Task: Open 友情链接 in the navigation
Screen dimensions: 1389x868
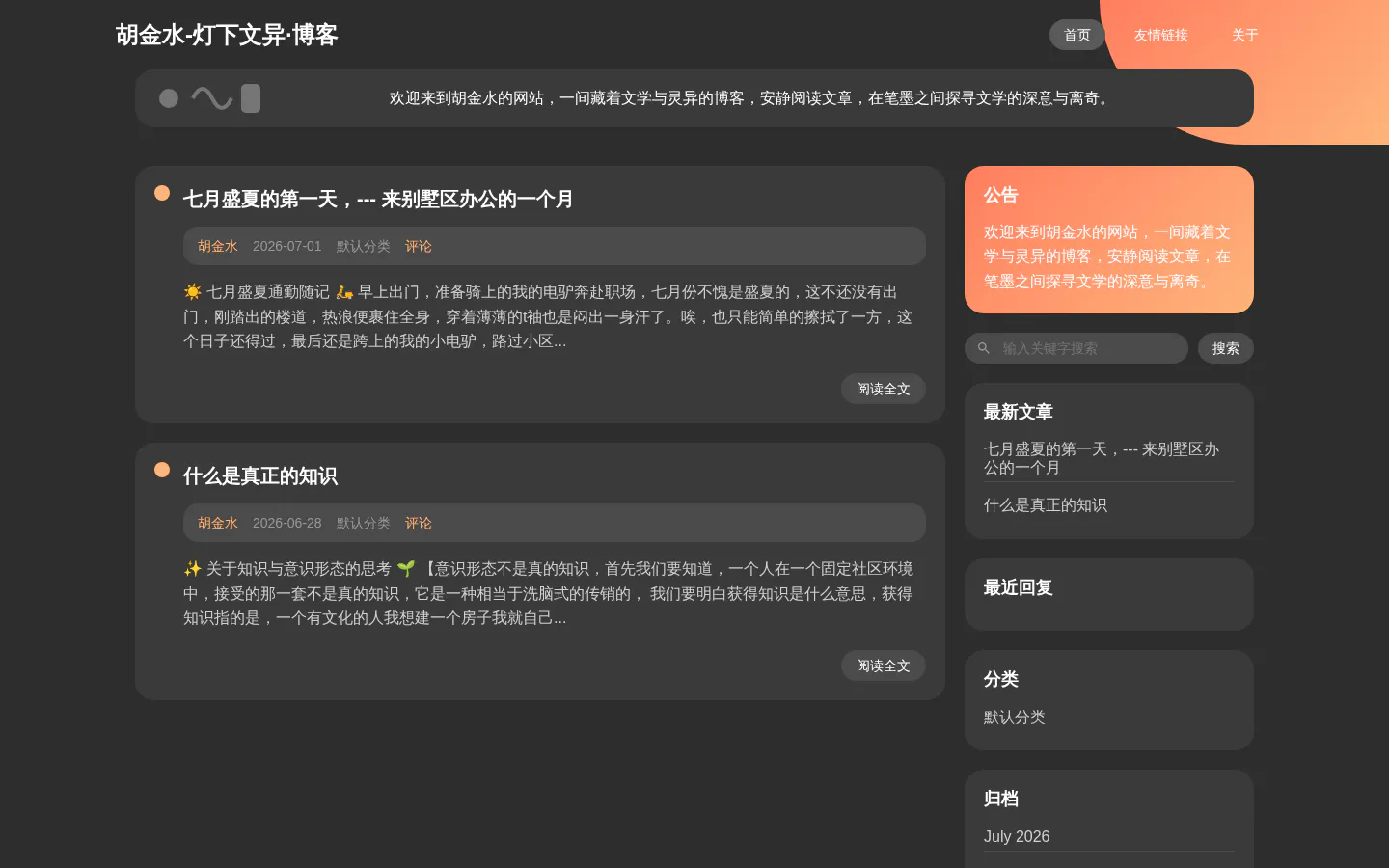Action: (1161, 35)
